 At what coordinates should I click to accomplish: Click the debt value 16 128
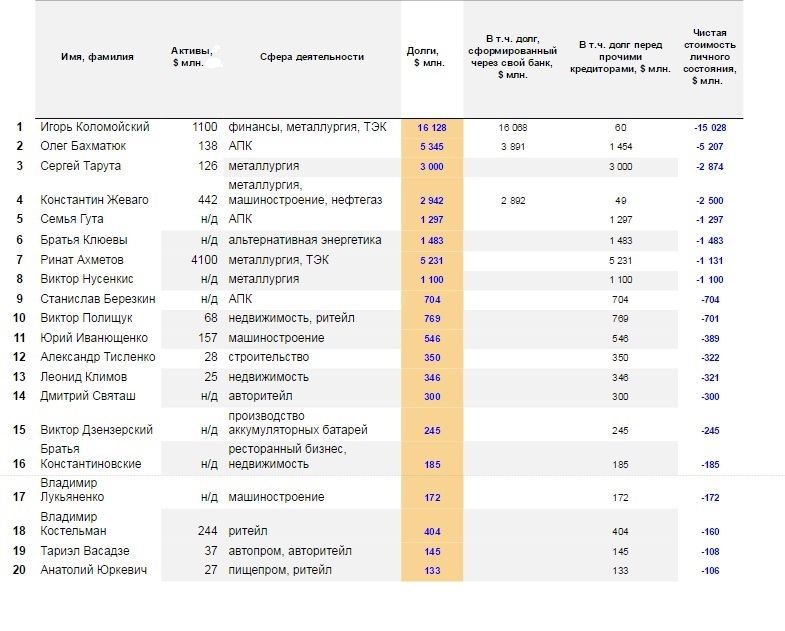click(x=432, y=128)
